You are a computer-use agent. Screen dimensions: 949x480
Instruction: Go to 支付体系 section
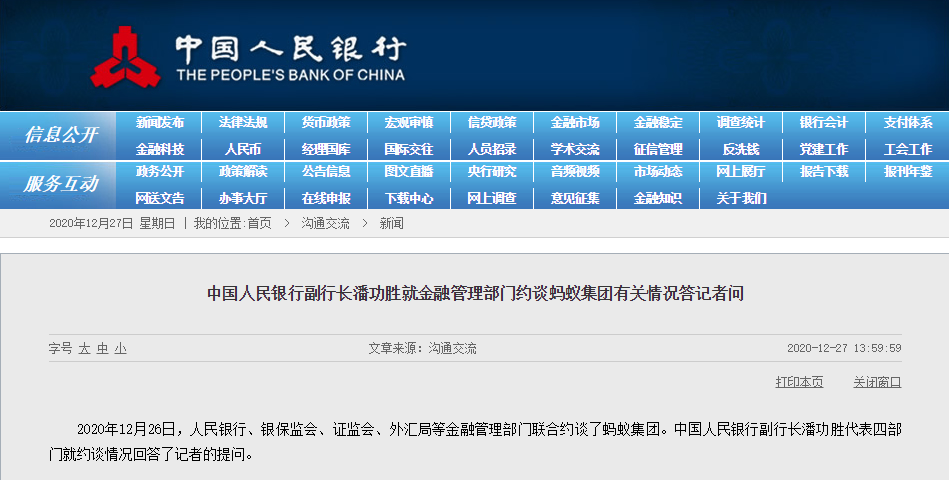click(908, 122)
